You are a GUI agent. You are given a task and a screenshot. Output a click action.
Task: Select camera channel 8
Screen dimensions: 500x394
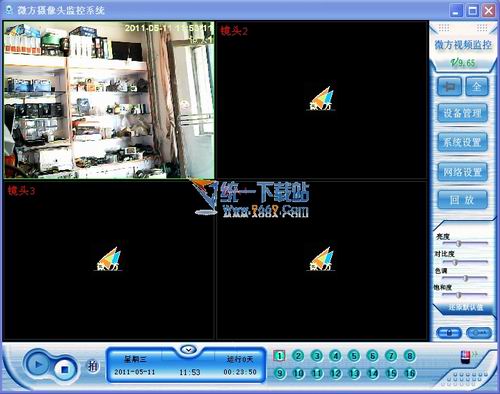point(410,356)
